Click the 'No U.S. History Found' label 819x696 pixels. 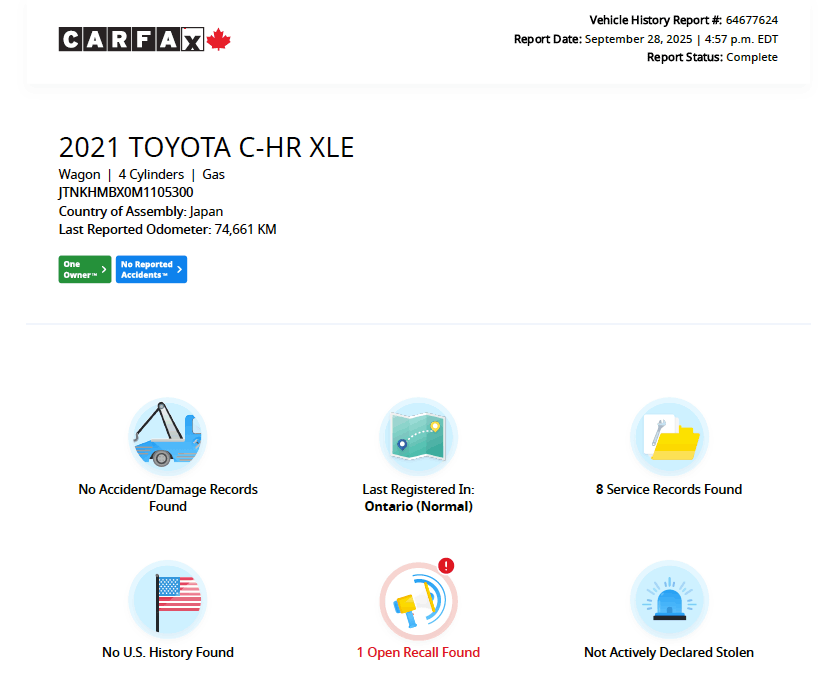point(168,652)
